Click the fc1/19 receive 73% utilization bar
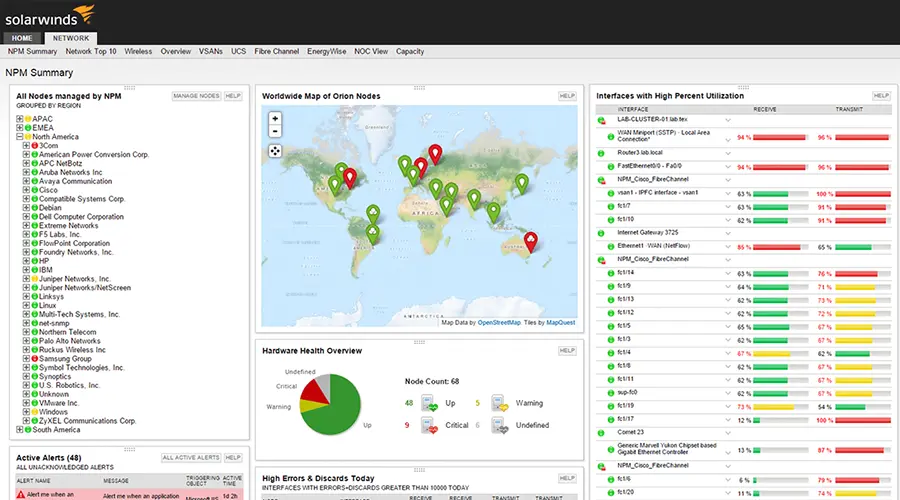 [780, 407]
